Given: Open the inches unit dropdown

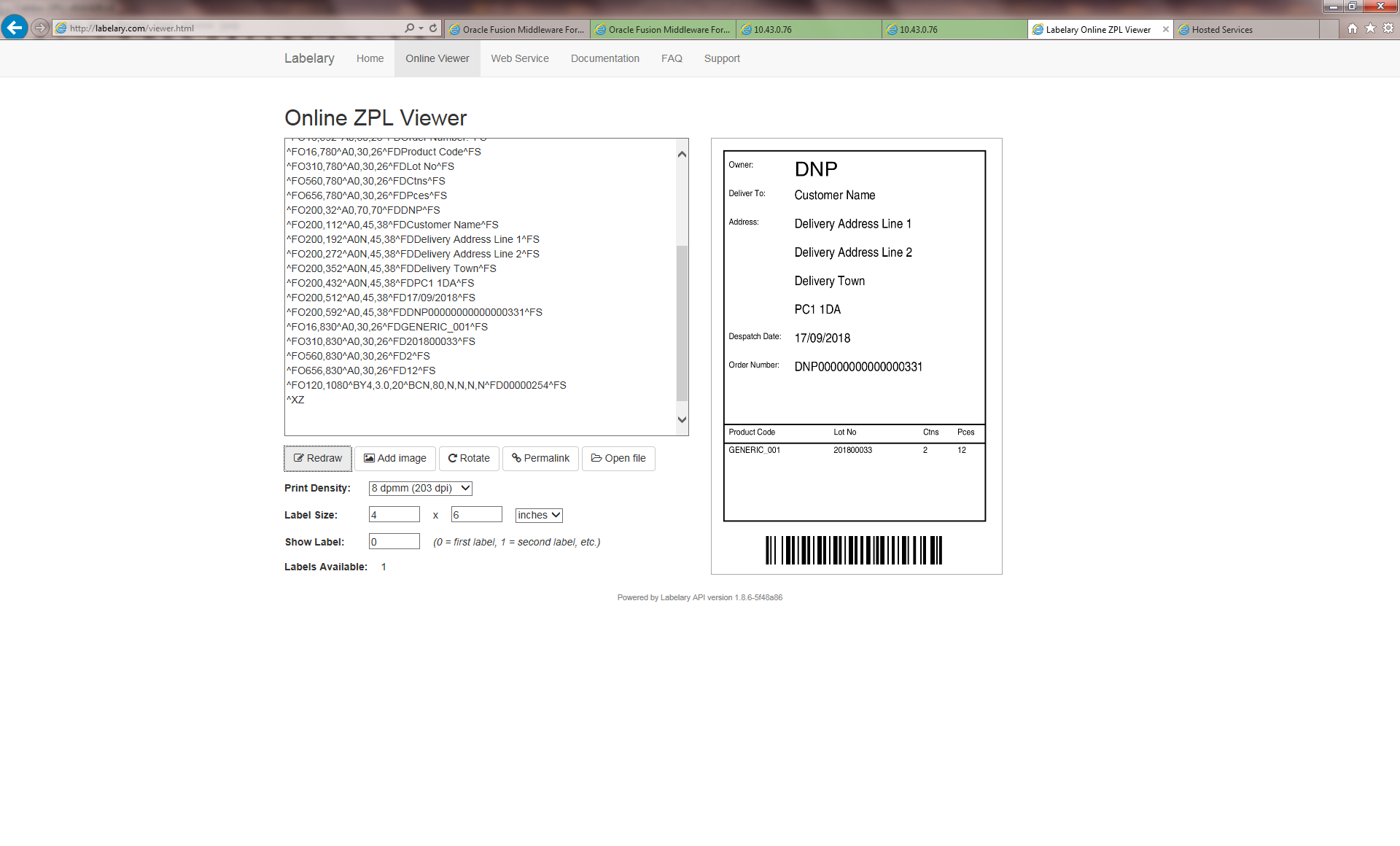Looking at the screenshot, I should (539, 515).
